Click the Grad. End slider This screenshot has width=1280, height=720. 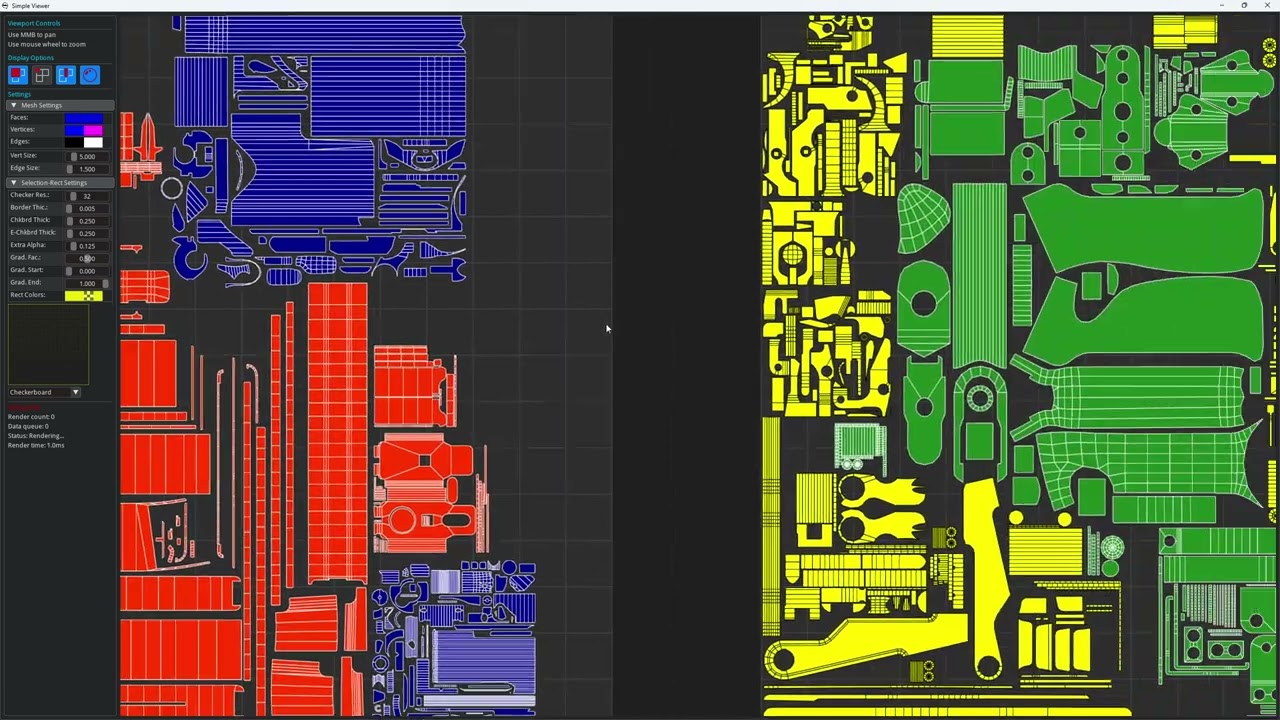(88, 283)
